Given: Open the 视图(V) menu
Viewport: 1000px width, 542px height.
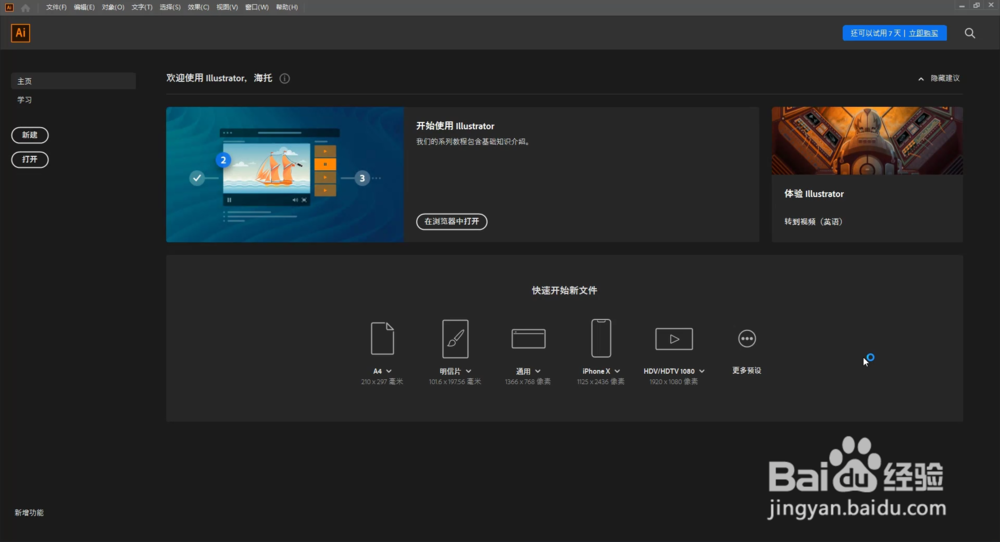Looking at the screenshot, I should [227, 8].
